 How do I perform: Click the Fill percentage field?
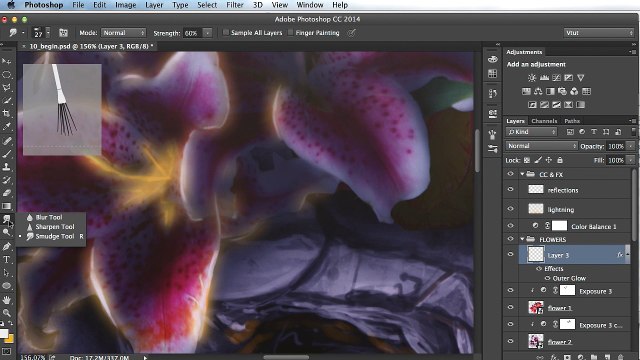click(x=616, y=160)
